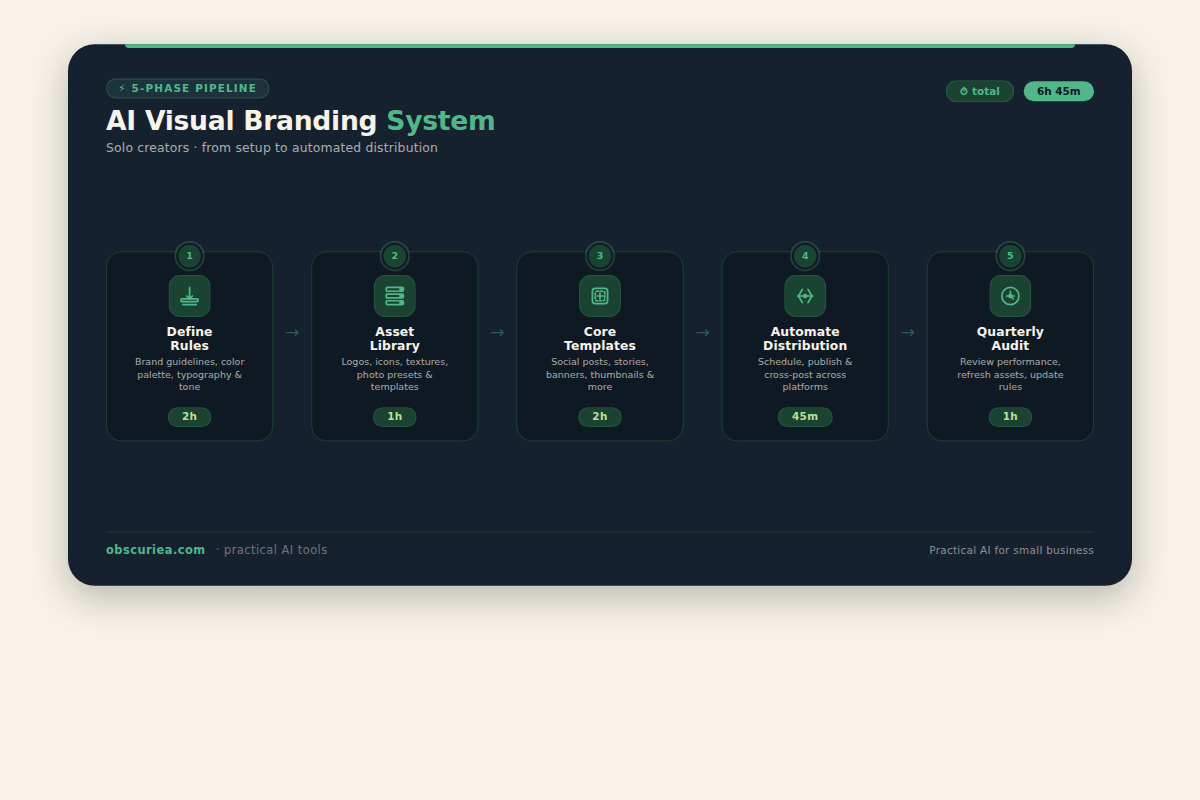Image resolution: width=1200 pixels, height=800 pixels.
Task: Select the step 4 number badge
Action: [x=805, y=256]
